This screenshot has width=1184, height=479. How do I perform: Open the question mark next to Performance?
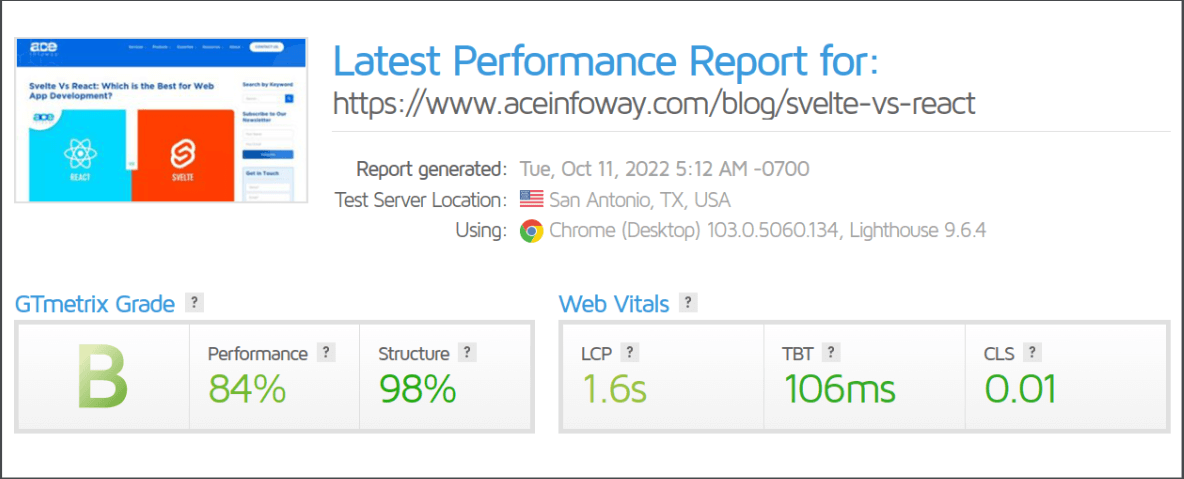tap(325, 352)
